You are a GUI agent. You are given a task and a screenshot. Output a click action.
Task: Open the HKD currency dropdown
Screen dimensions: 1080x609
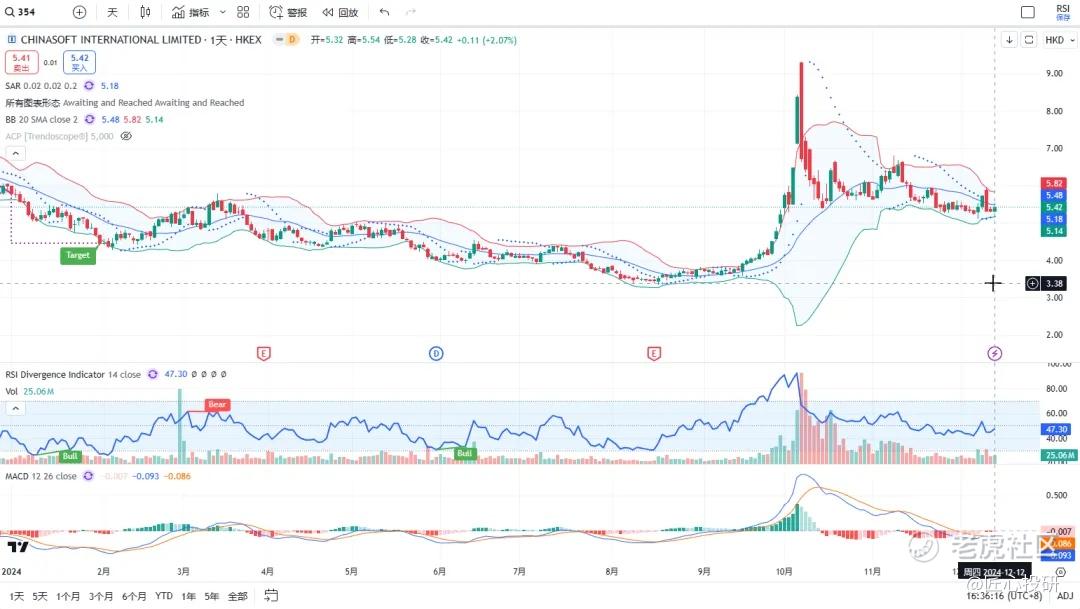[x=1059, y=40]
